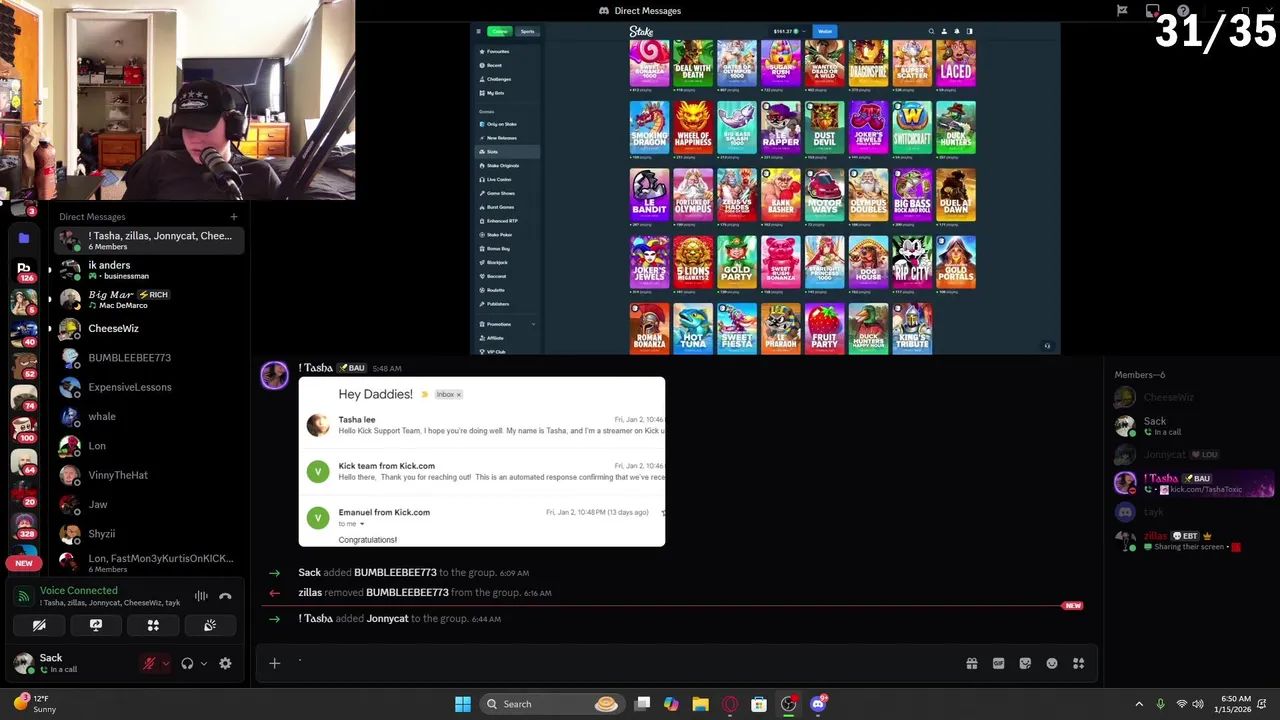Open group DM with Tasha, zillas, Jonnycat

pos(148,240)
